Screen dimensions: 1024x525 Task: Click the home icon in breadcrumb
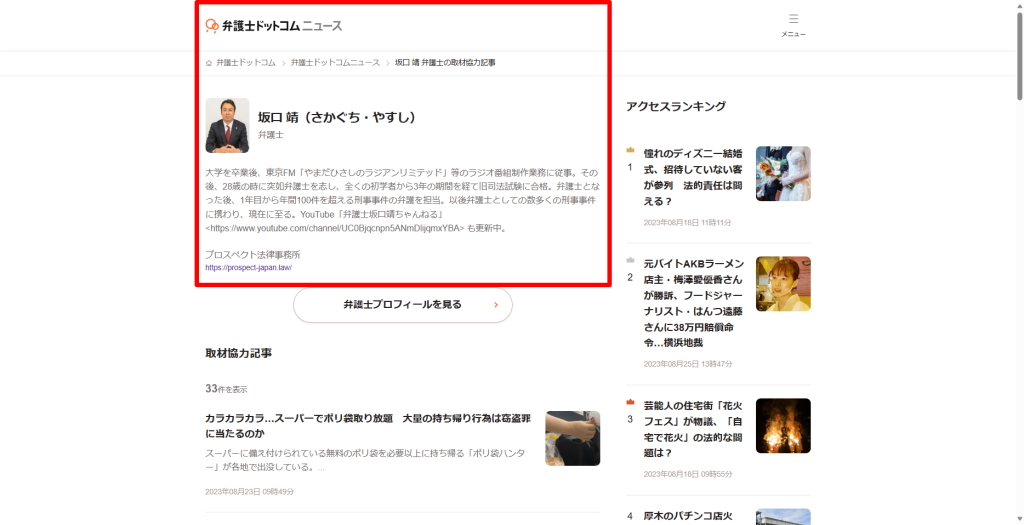209,63
